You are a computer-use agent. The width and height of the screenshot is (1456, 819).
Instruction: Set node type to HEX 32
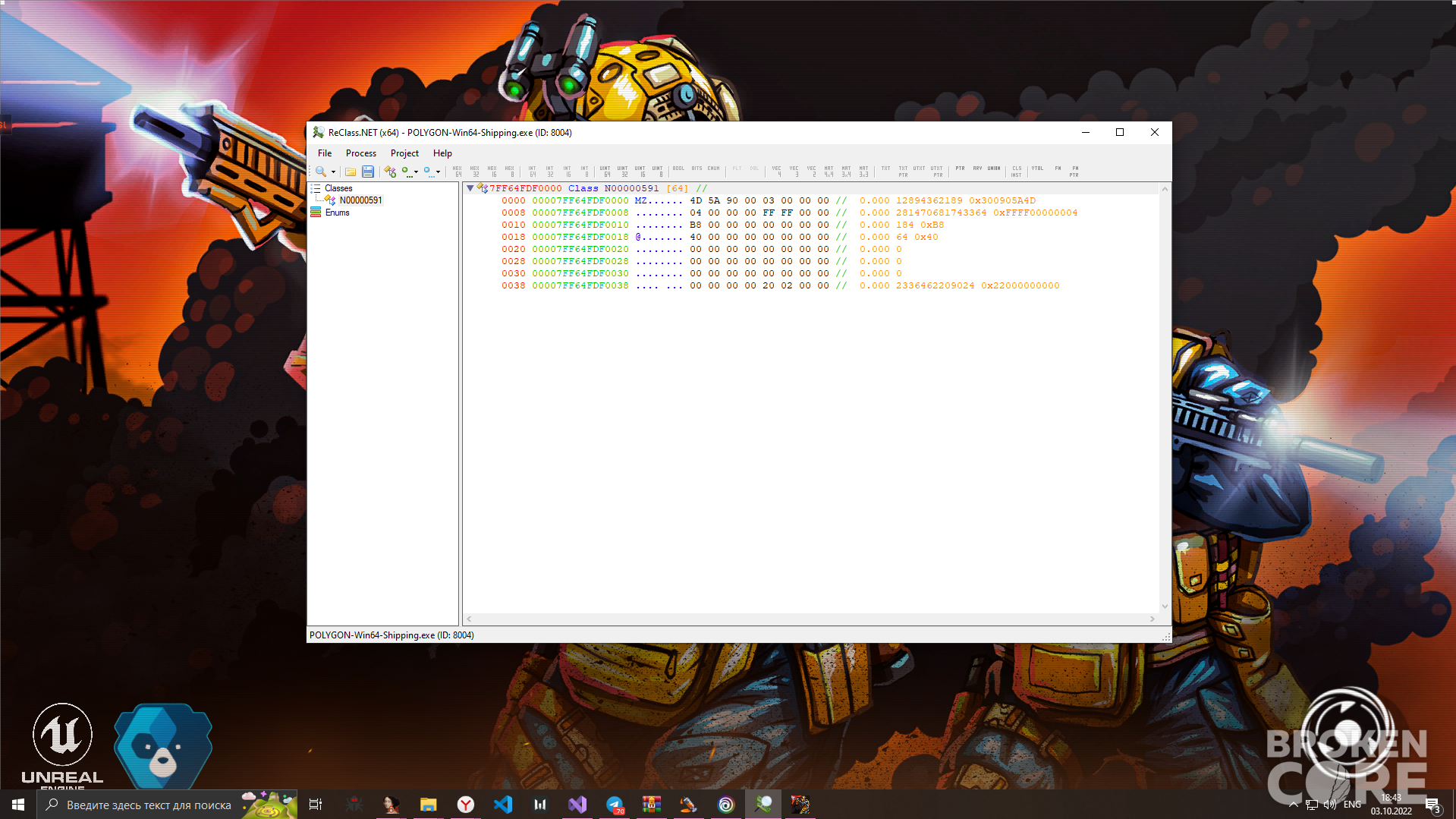click(475, 172)
